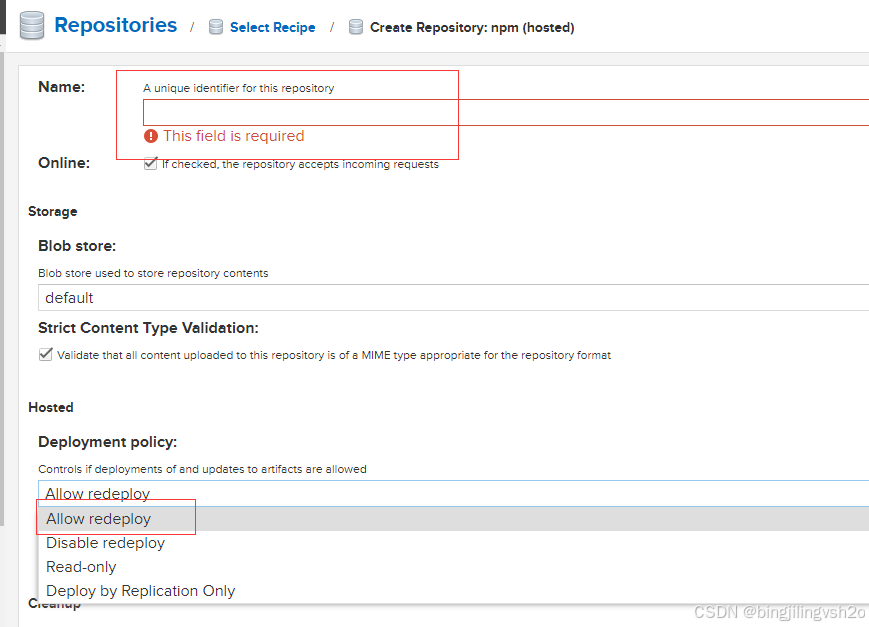The image size is (869, 627).
Task: Open the Deployment policy combo box
Action: [x=453, y=493]
